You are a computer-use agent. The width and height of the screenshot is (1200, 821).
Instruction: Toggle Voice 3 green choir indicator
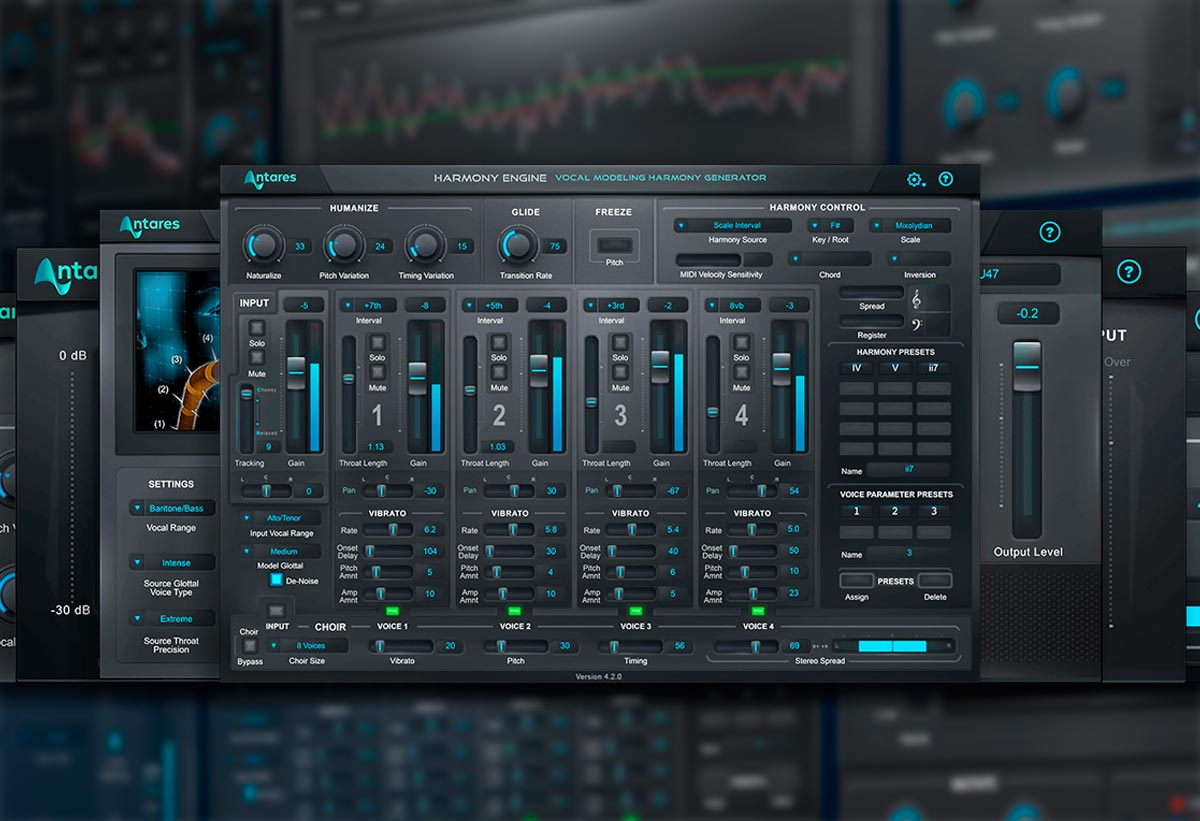point(635,610)
